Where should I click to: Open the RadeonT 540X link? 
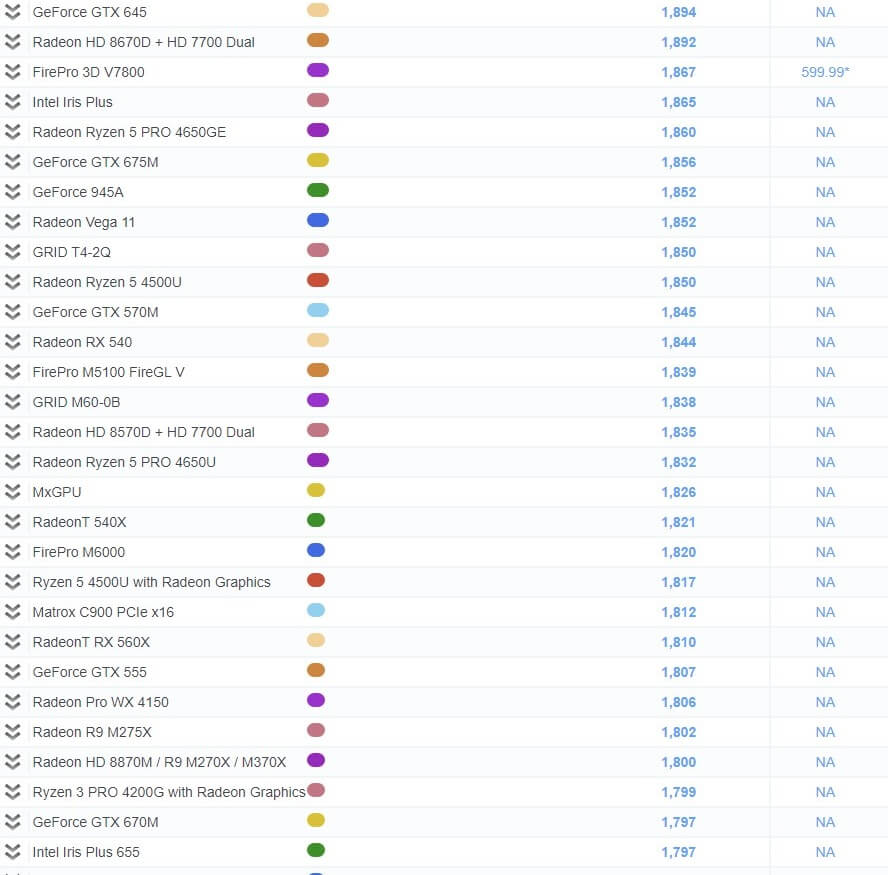pos(79,522)
